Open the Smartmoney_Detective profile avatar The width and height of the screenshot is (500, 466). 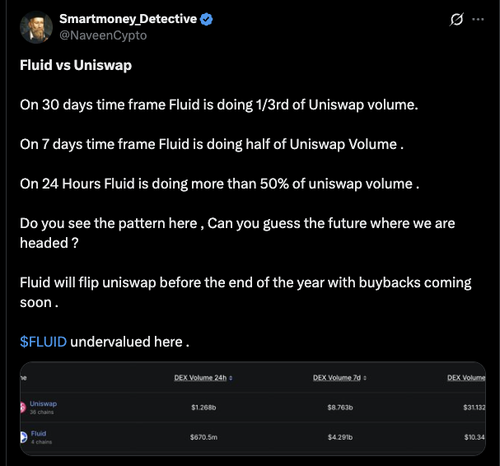tap(36, 27)
